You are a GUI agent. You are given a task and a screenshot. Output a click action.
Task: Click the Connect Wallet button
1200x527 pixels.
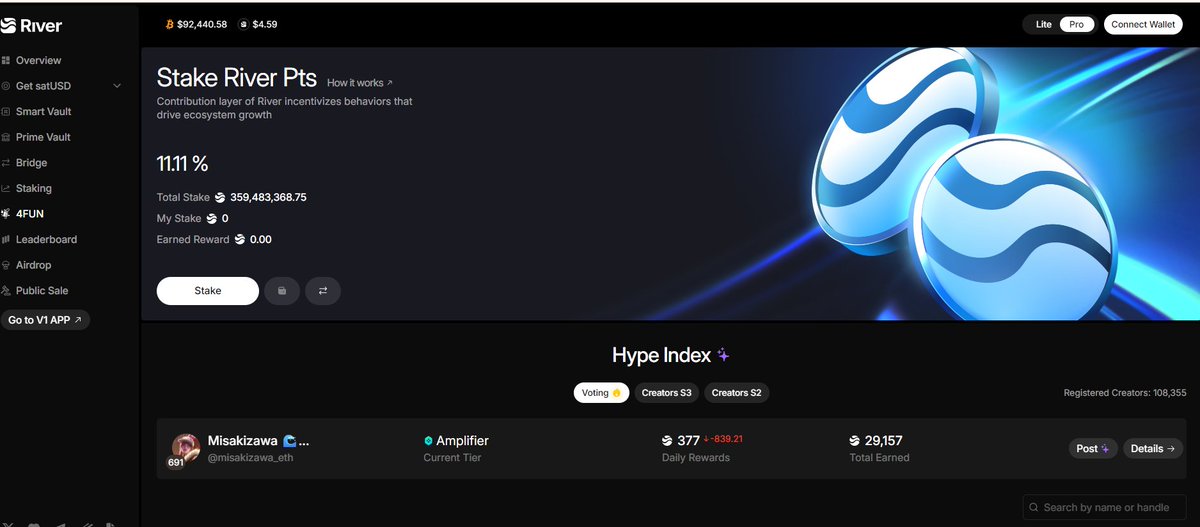pyautogui.click(x=1143, y=24)
